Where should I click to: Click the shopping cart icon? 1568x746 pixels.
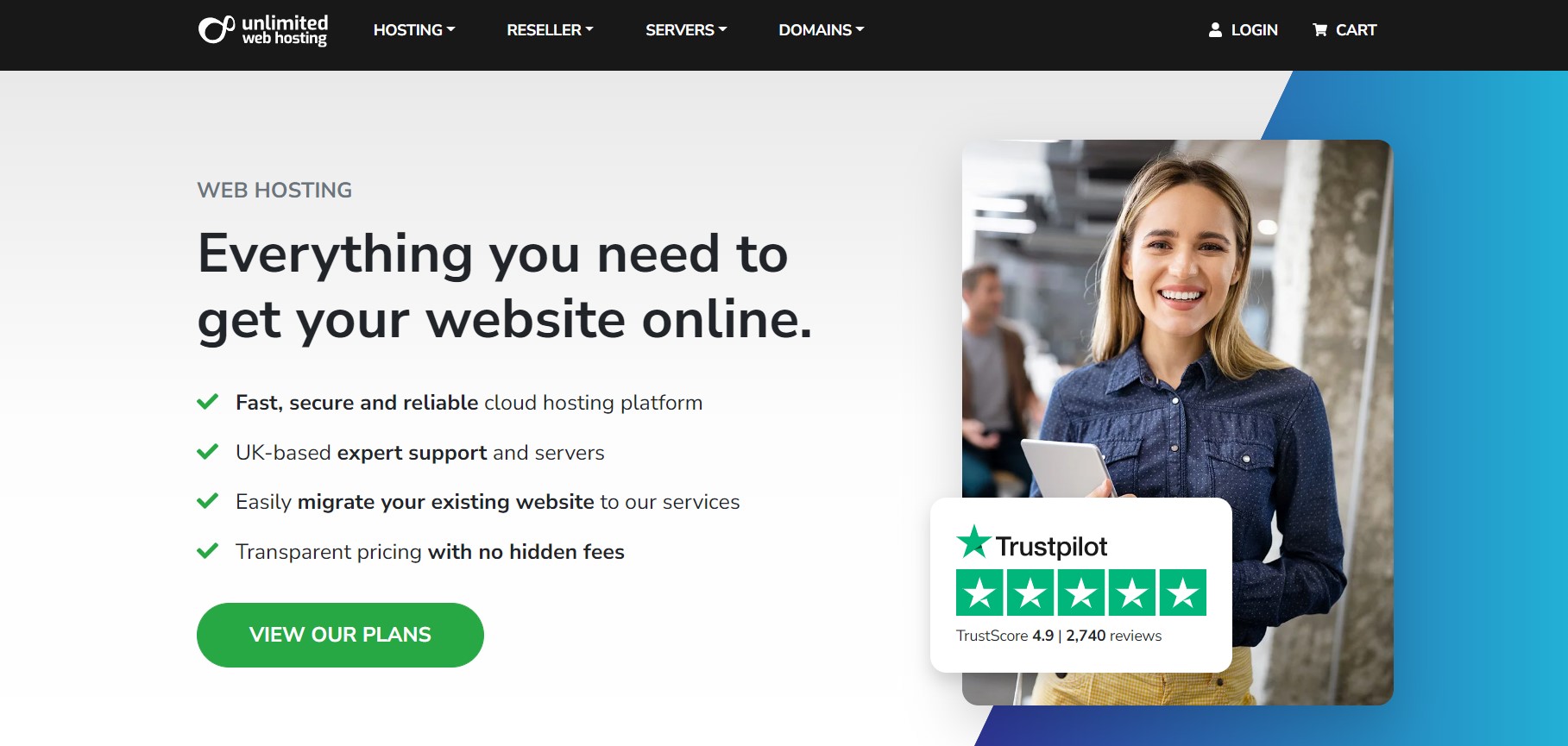[x=1319, y=30]
